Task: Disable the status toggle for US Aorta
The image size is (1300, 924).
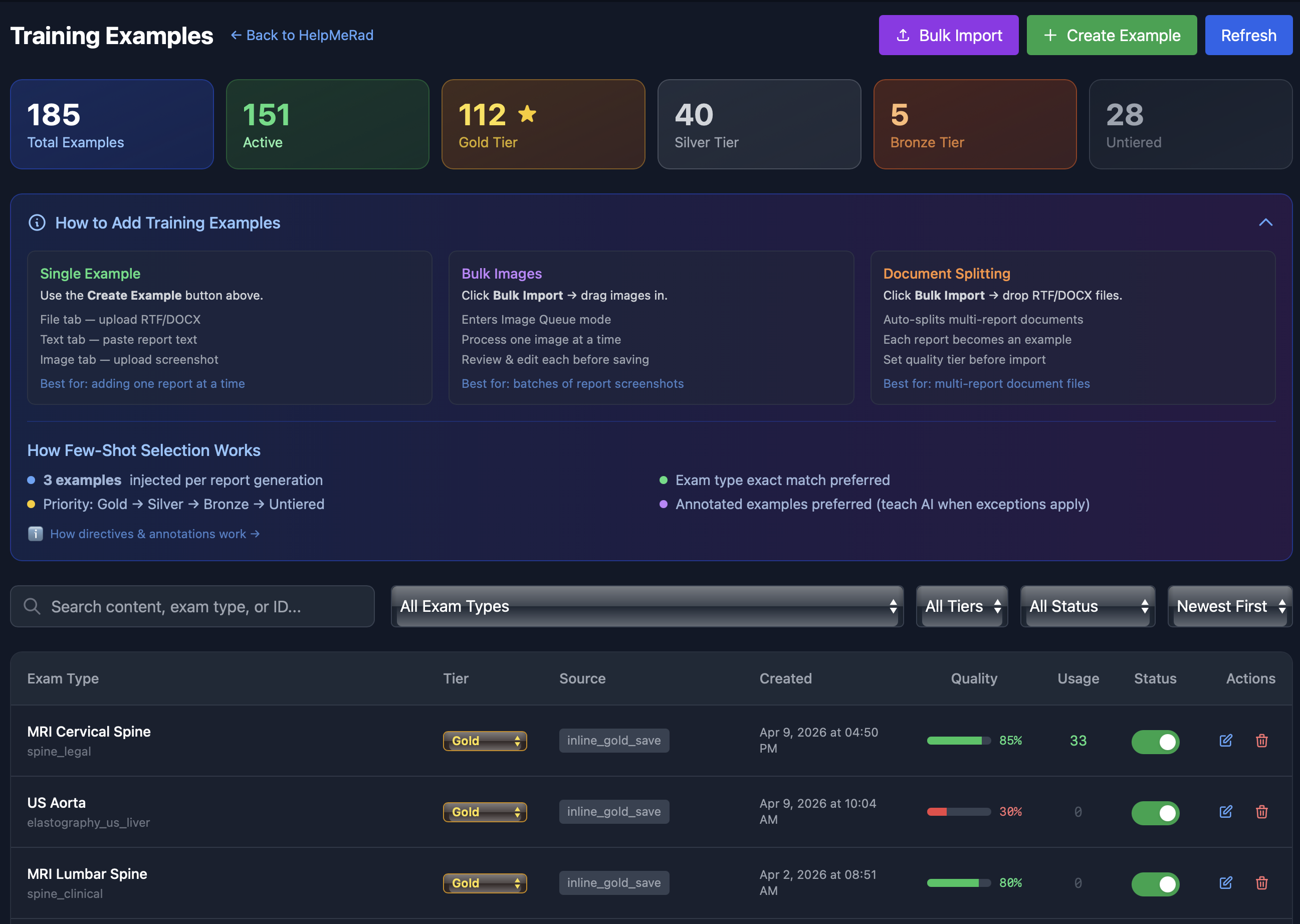Action: 1155,812
